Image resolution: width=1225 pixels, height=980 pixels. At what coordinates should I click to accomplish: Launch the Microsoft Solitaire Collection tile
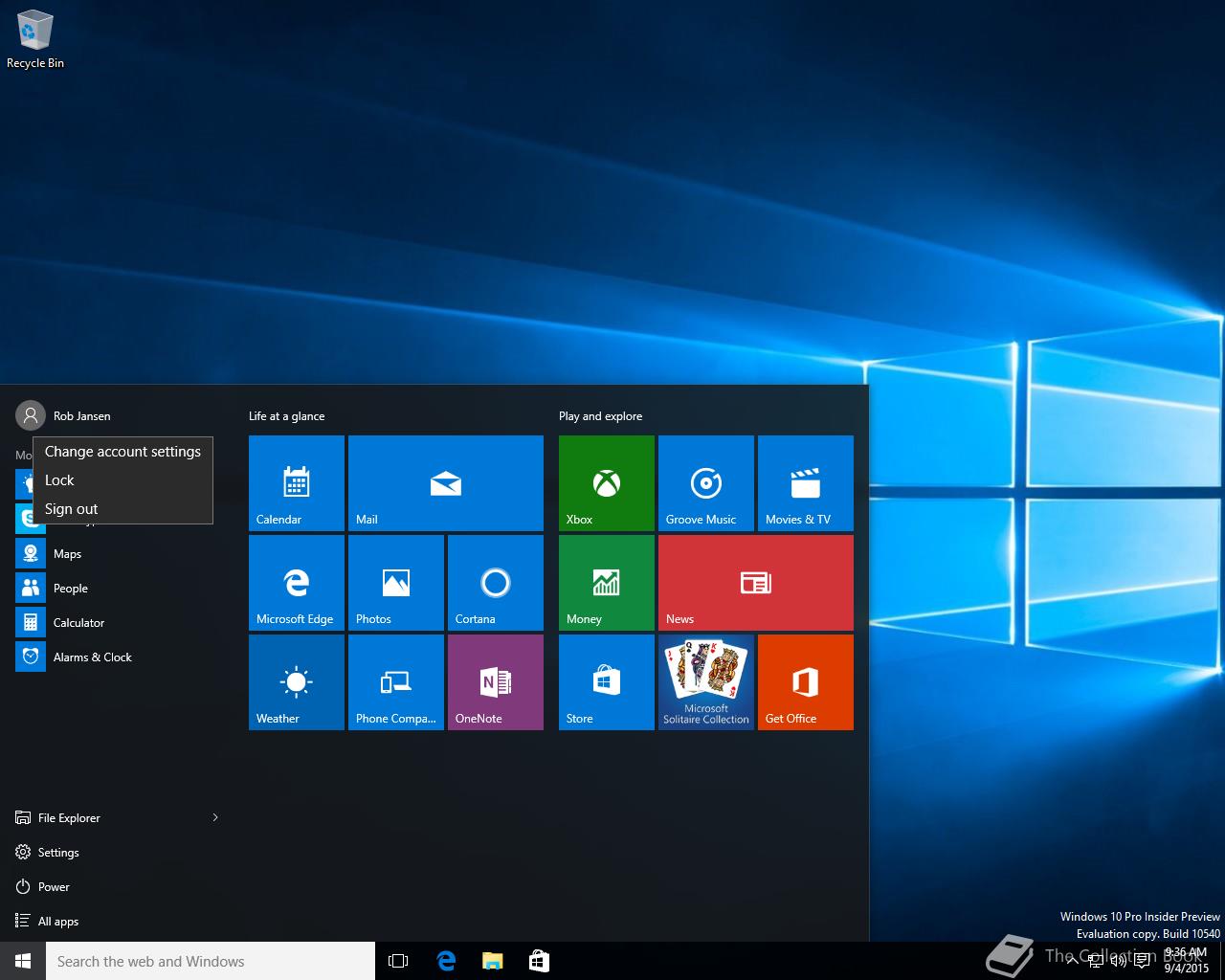point(706,682)
